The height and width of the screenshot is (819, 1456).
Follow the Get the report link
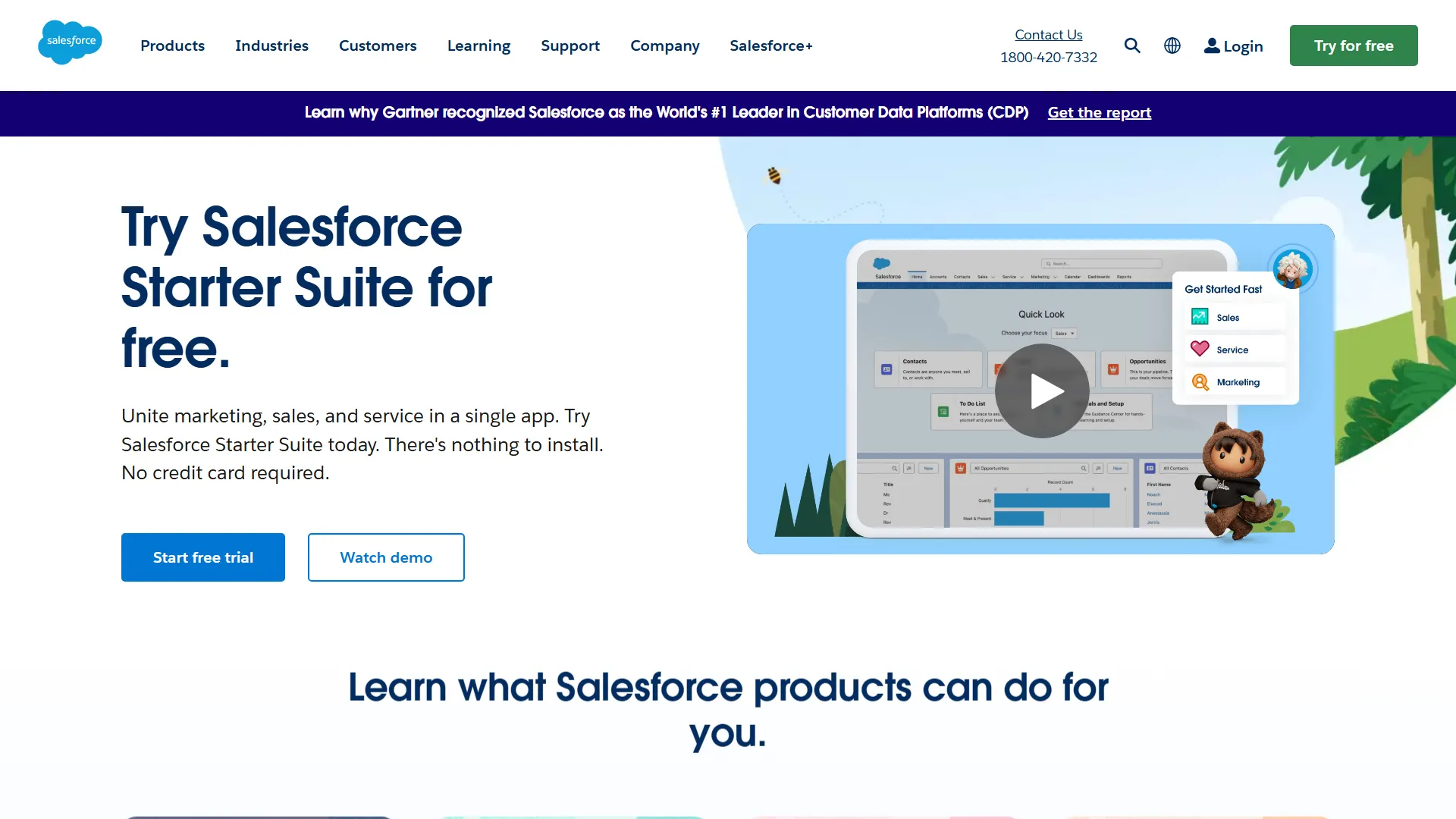1100,112
